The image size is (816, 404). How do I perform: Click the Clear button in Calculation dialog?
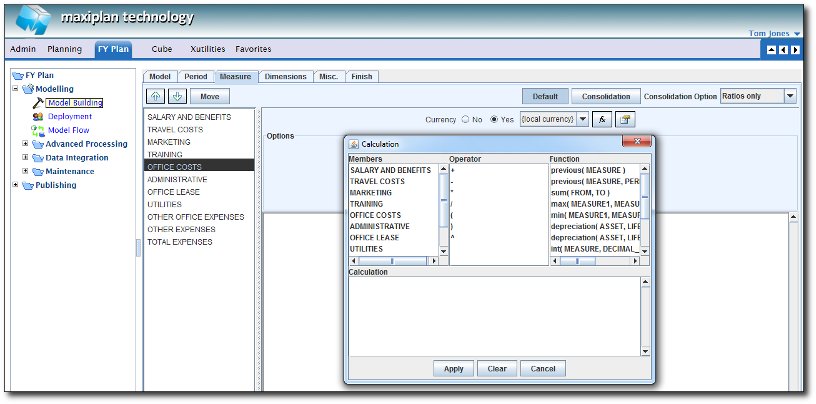pos(497,368)
